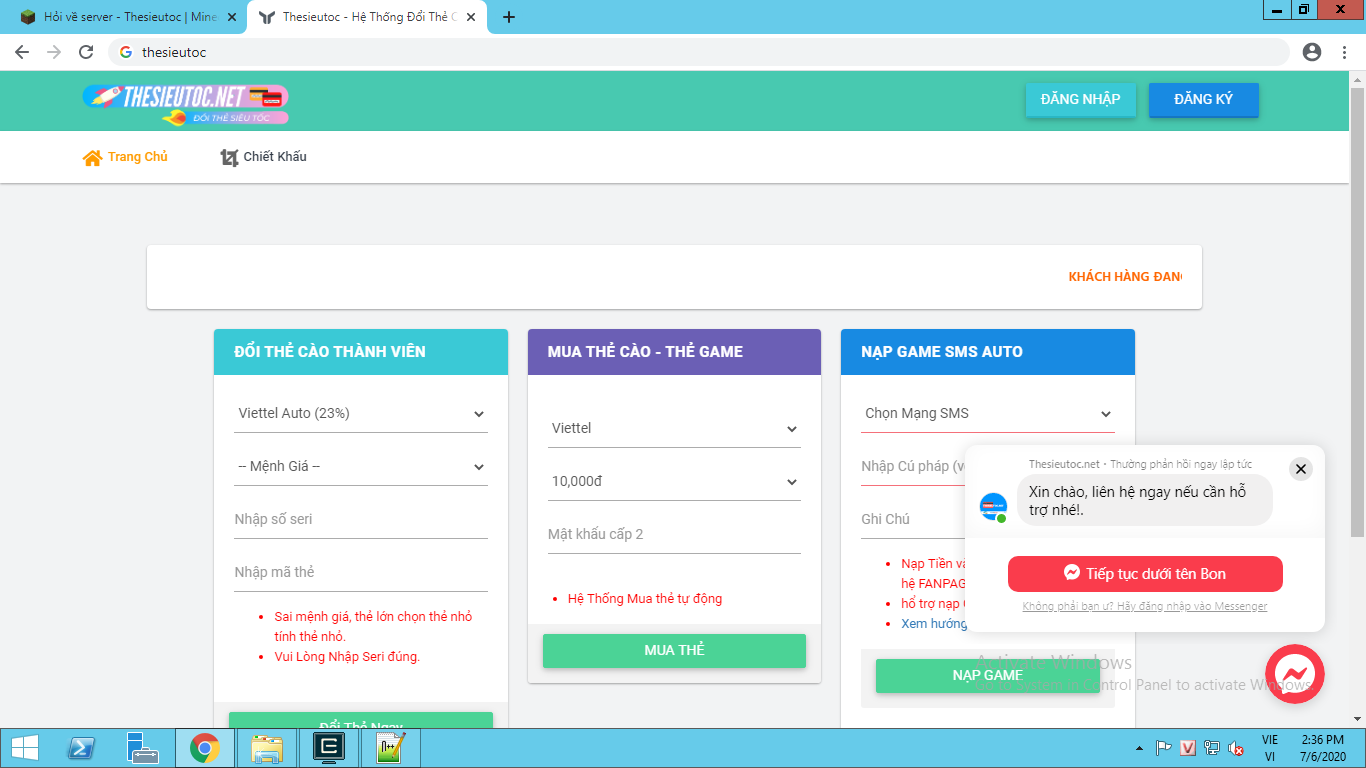This screenshot has width=1366, height=768.
Task: Click the 'MUA THẺ CÀO - THẺ GAME' card header
Action: [x=674, y=352]
